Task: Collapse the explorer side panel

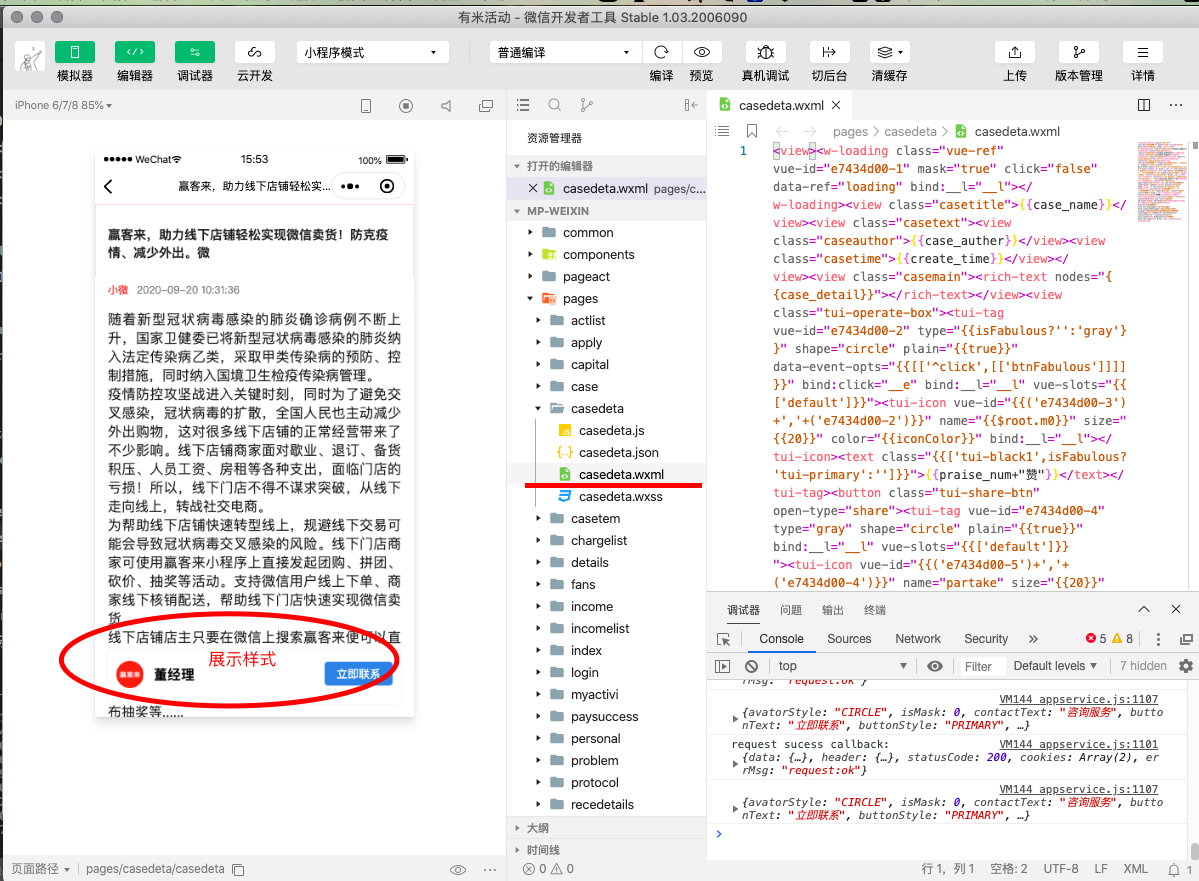Action: click(691, 105)
